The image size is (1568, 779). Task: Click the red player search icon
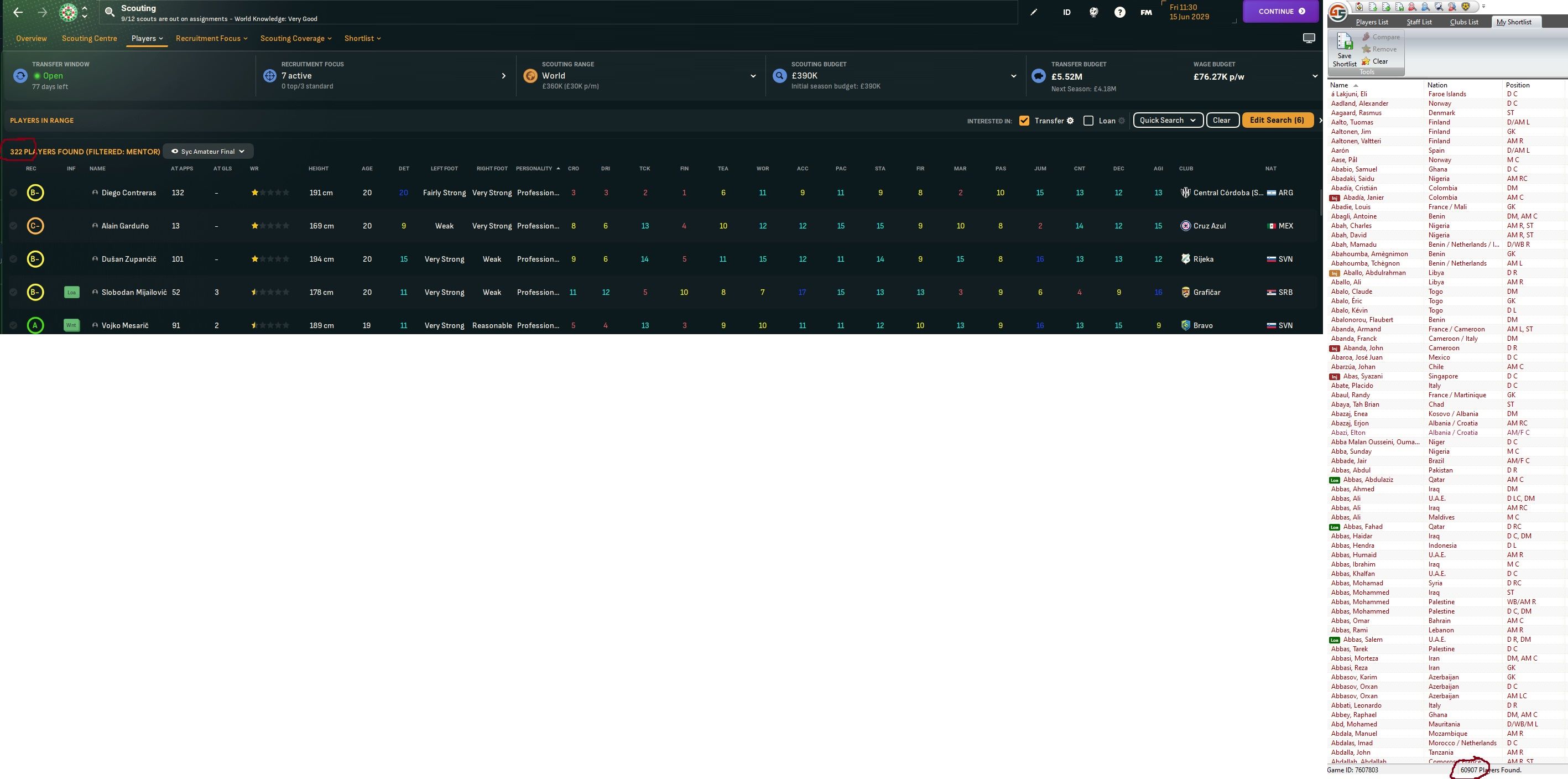(x=1412, y=7)
